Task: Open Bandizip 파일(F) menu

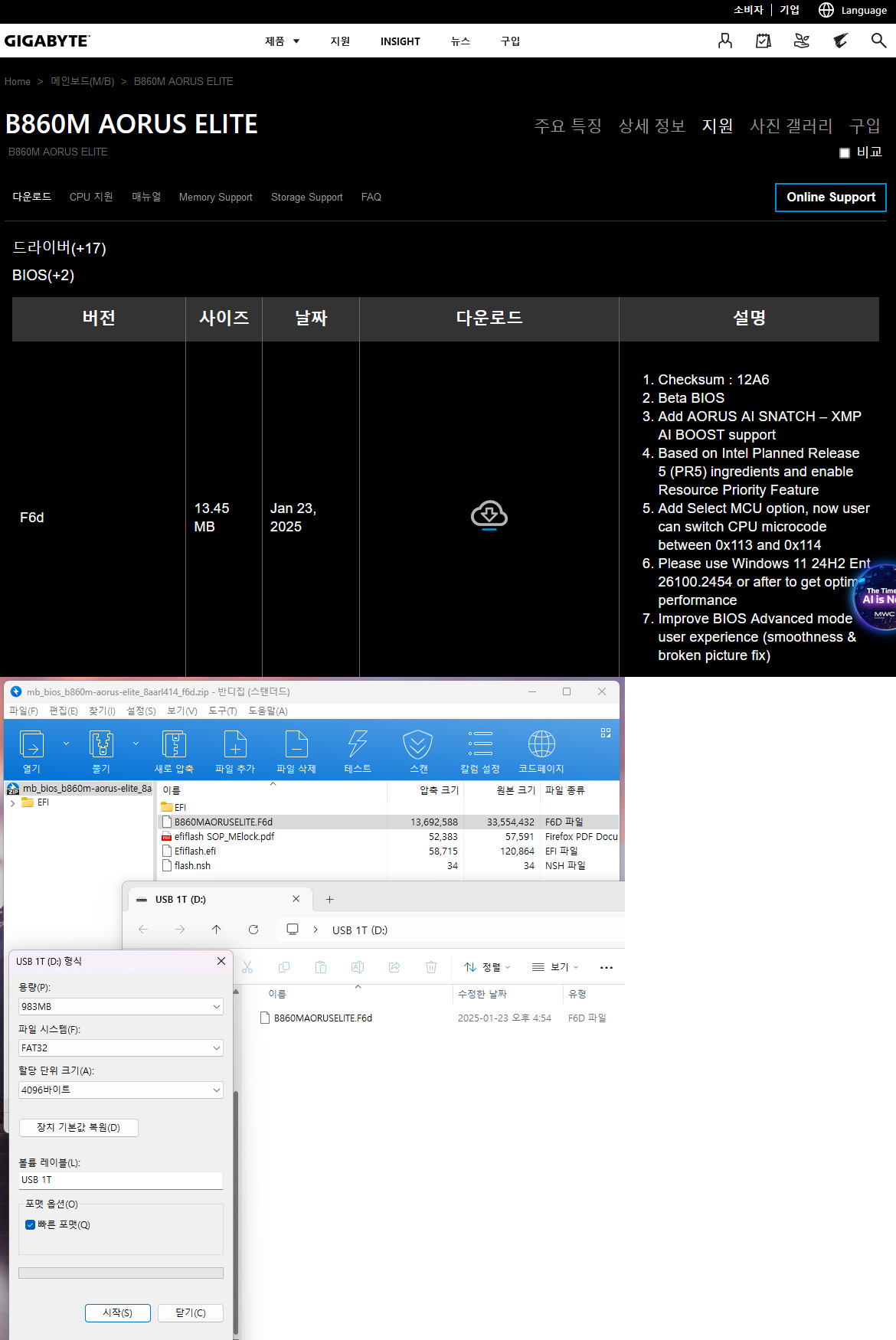Action: point(24,711)
